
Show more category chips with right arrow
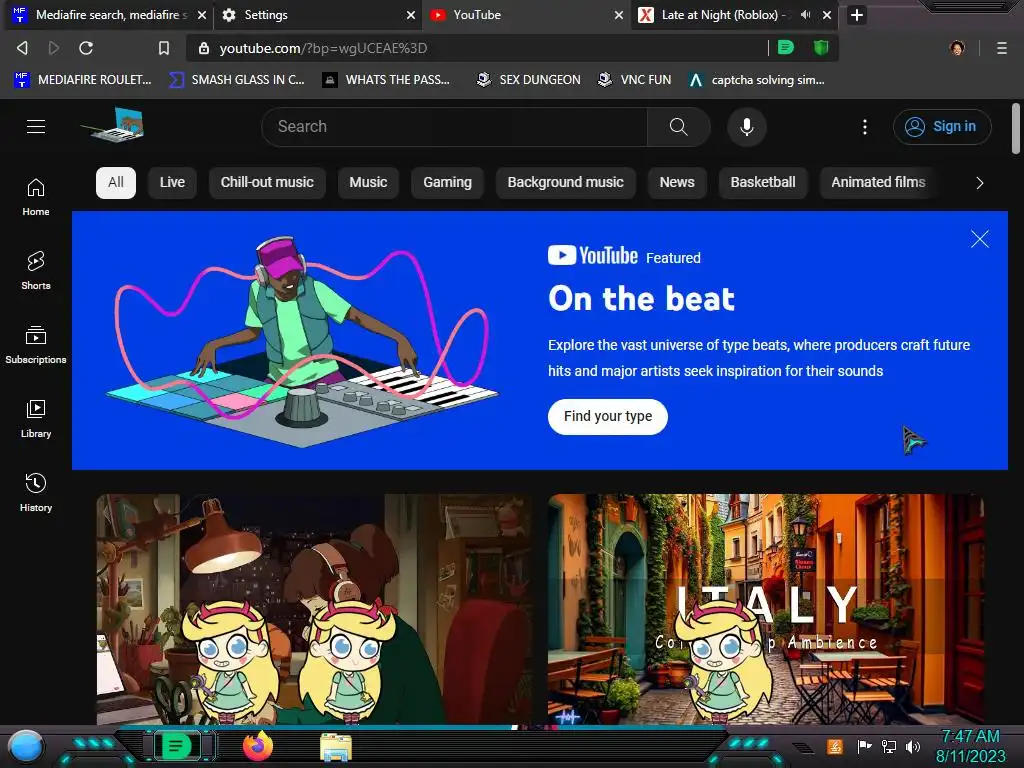[x=979, y=183]
